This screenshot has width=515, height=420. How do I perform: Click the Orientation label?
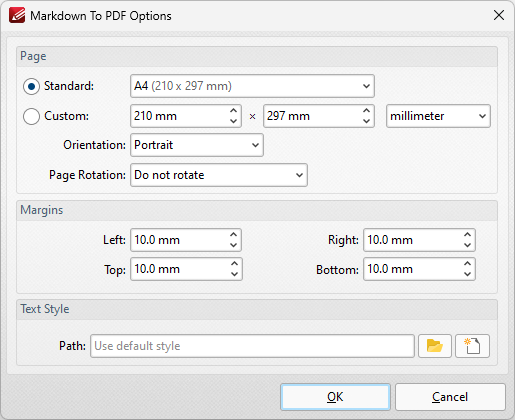[x=94, y=145]
